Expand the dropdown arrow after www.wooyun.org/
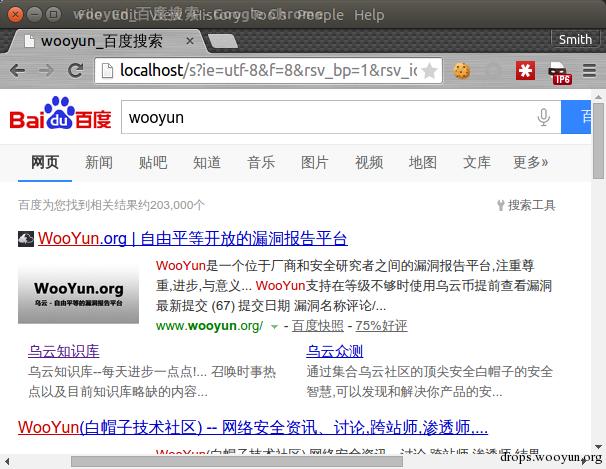Image resolution: width=606 pixels, height=469 pixels. 274,327
